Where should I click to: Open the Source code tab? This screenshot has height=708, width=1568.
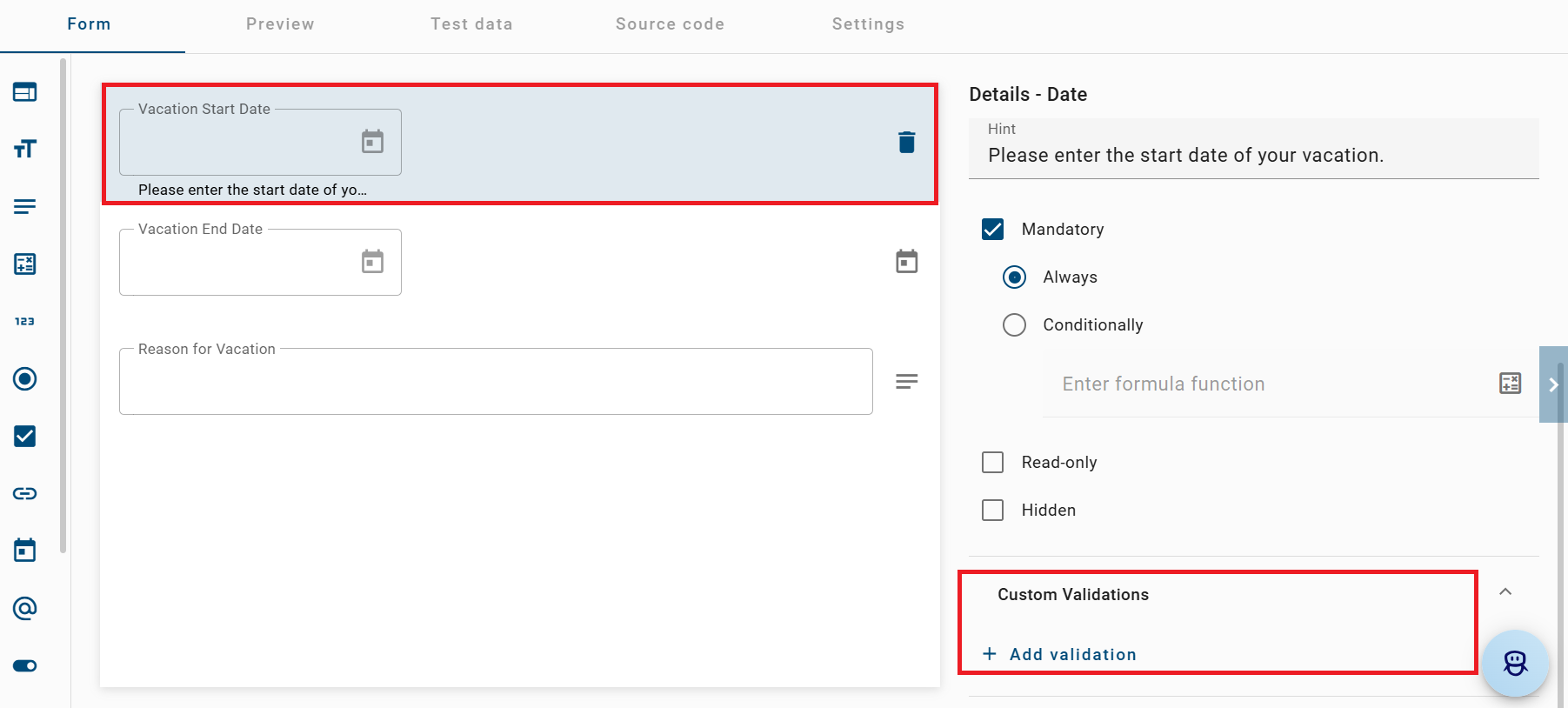pyautogui.click(x=670, y=24)
